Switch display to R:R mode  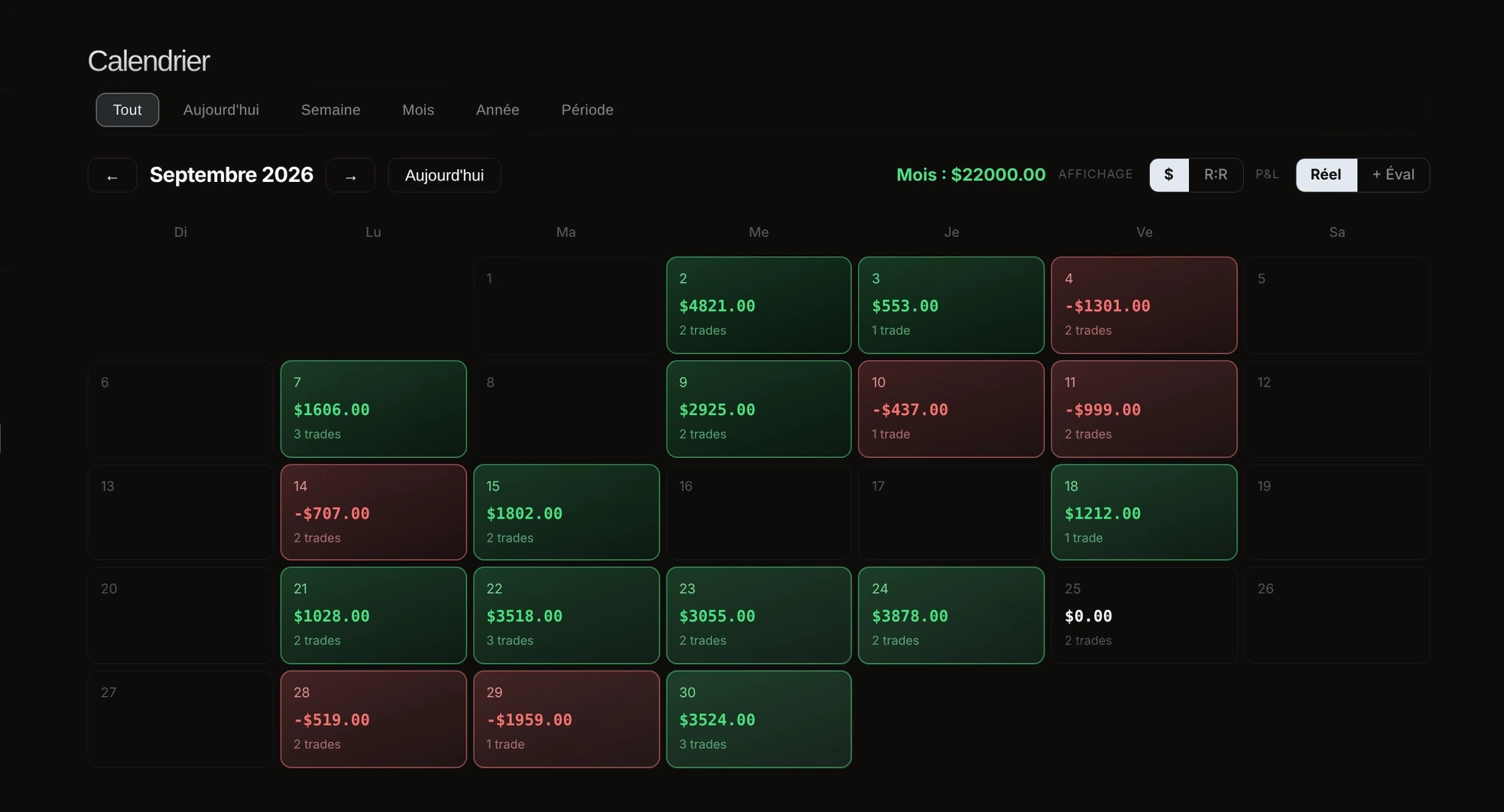1215,175
